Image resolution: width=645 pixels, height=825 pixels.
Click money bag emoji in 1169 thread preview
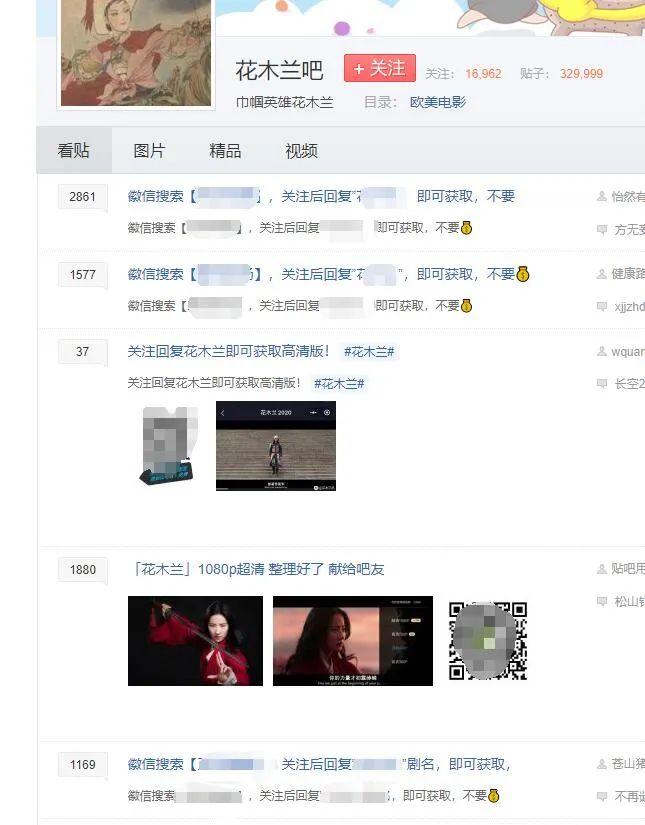(493, 796)
